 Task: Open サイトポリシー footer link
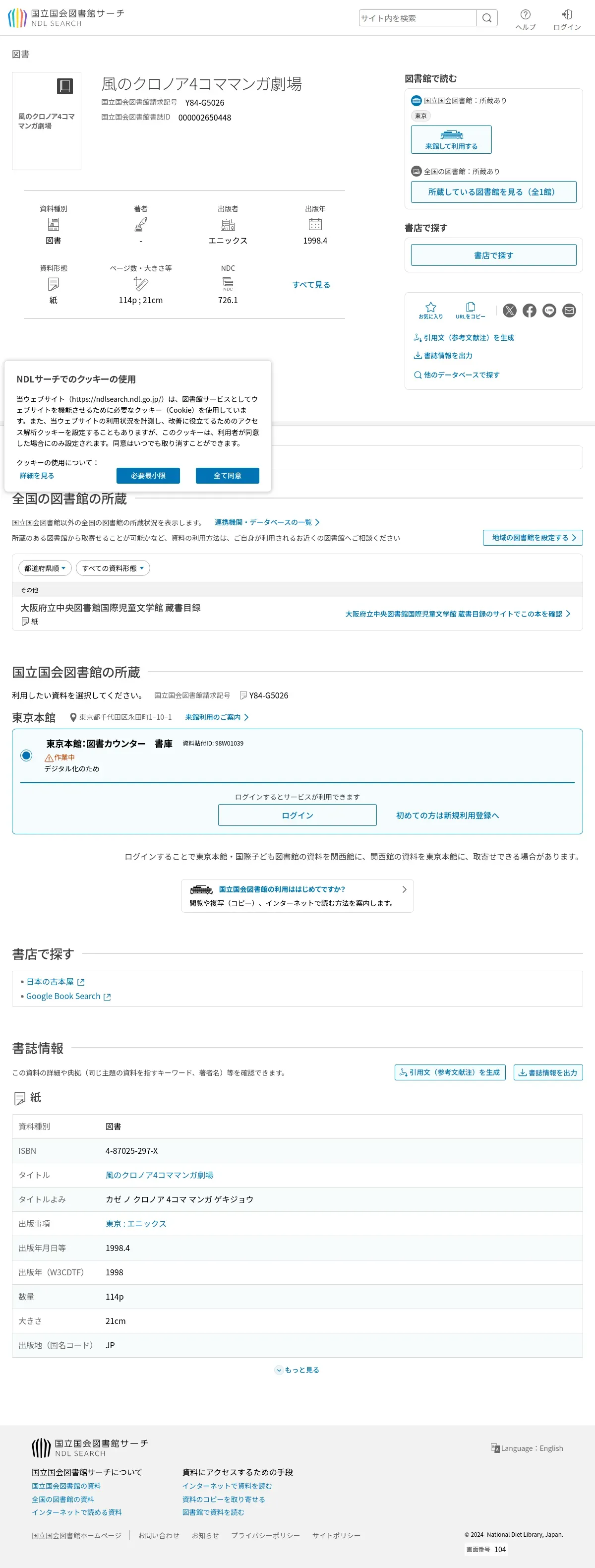(337, 1536)
